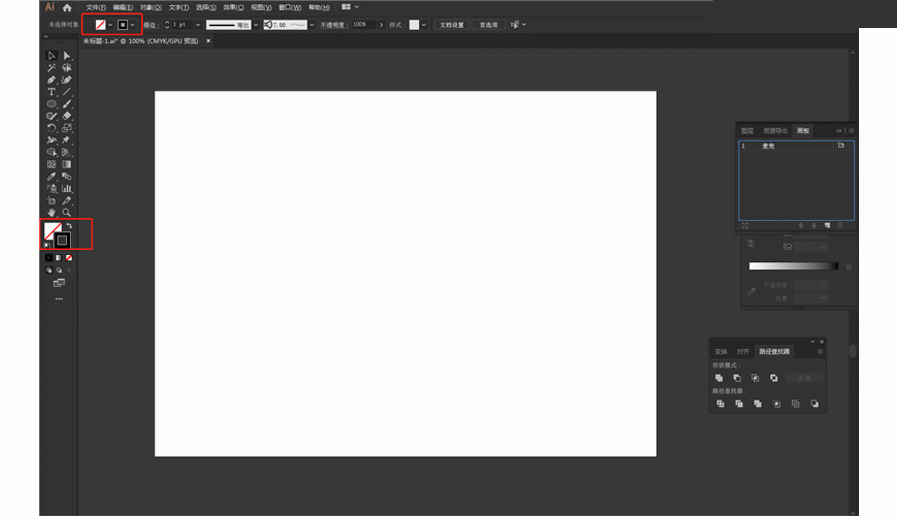
Task: Switch to the 图层 panel tab
Action: point(747,131)
